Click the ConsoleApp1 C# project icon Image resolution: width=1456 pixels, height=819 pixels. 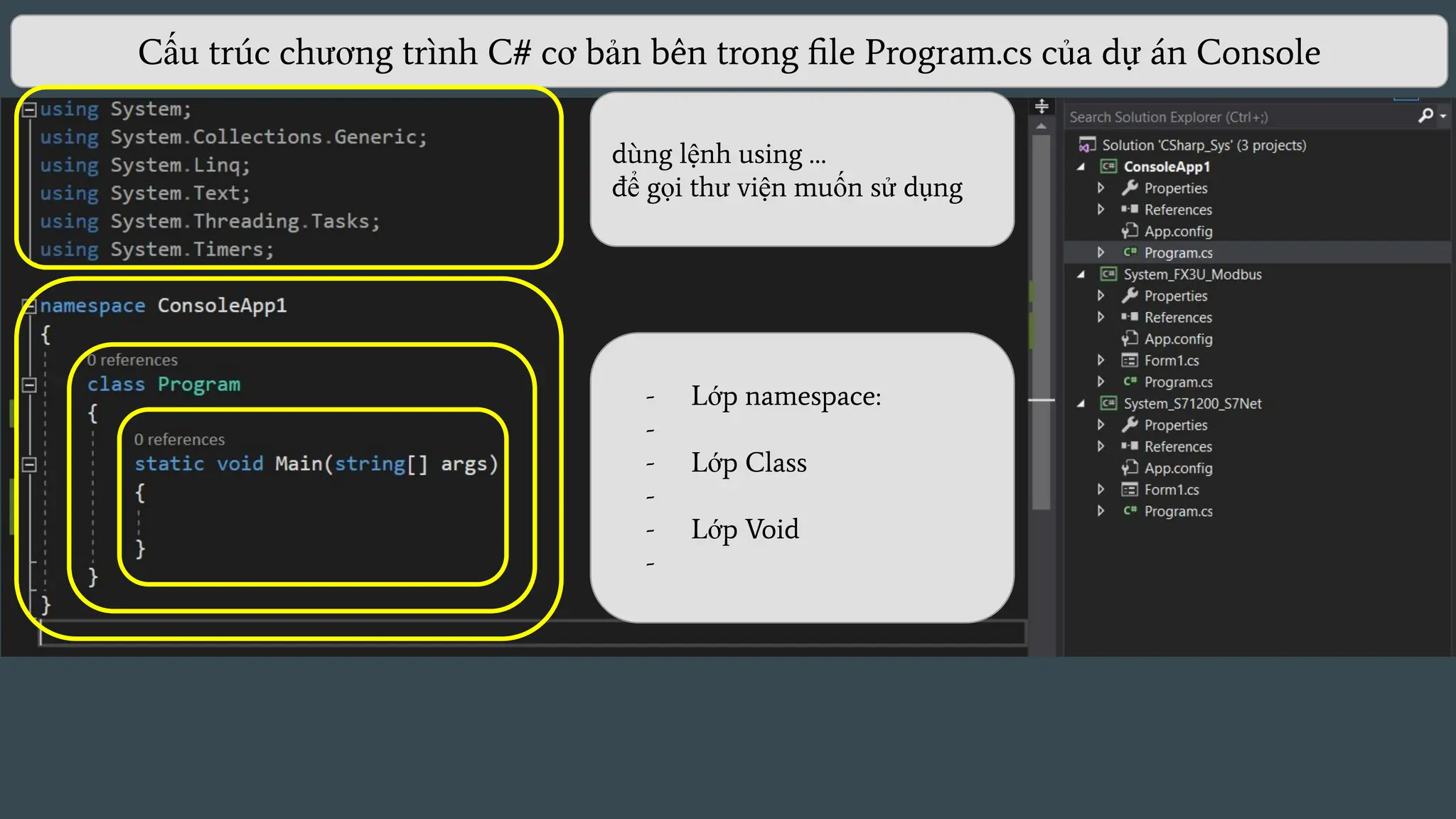[1108, 166]
